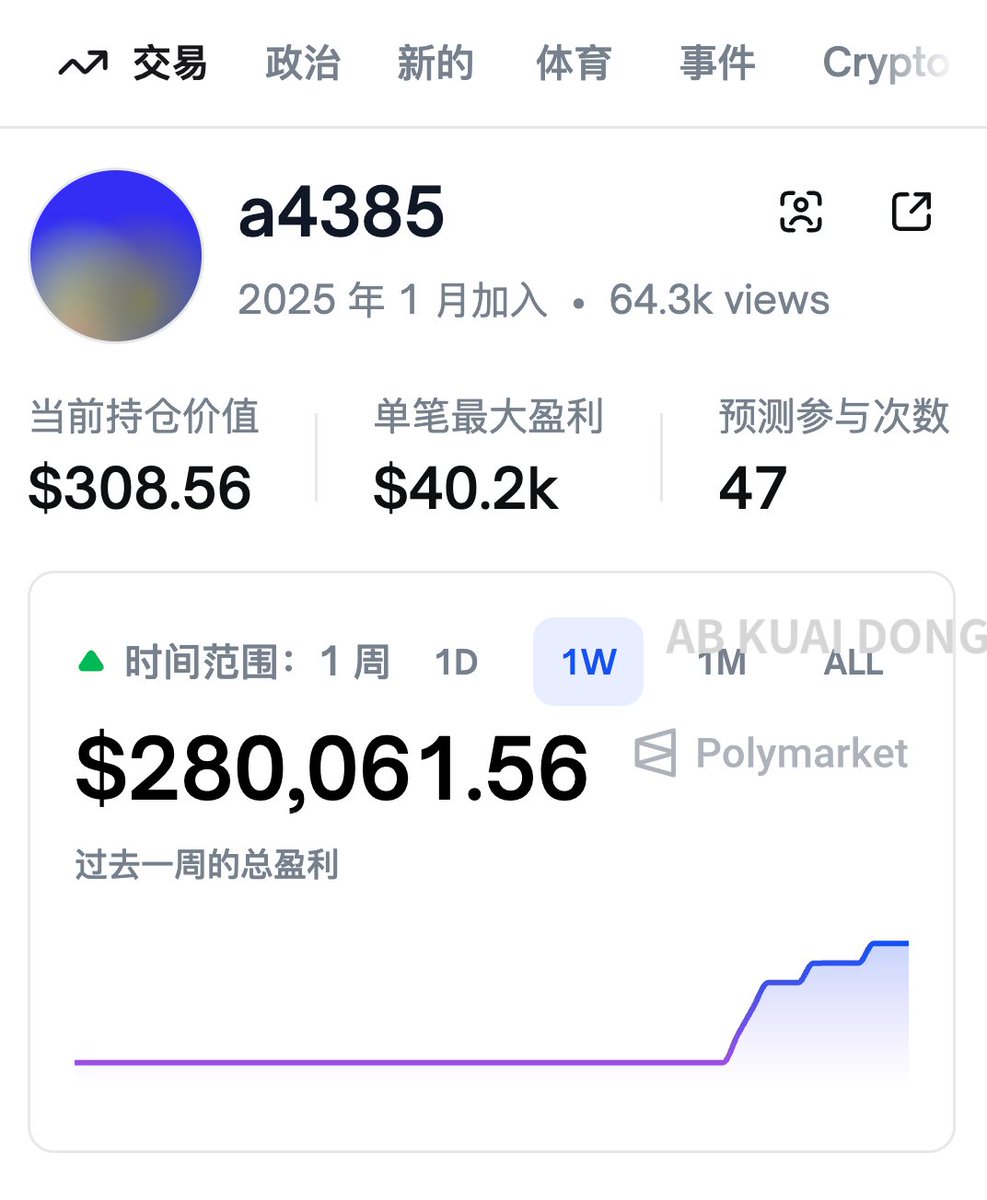Click the $40.2k biggest win value
Screen dimensions: 987x1200
click(x=466, y=488)
